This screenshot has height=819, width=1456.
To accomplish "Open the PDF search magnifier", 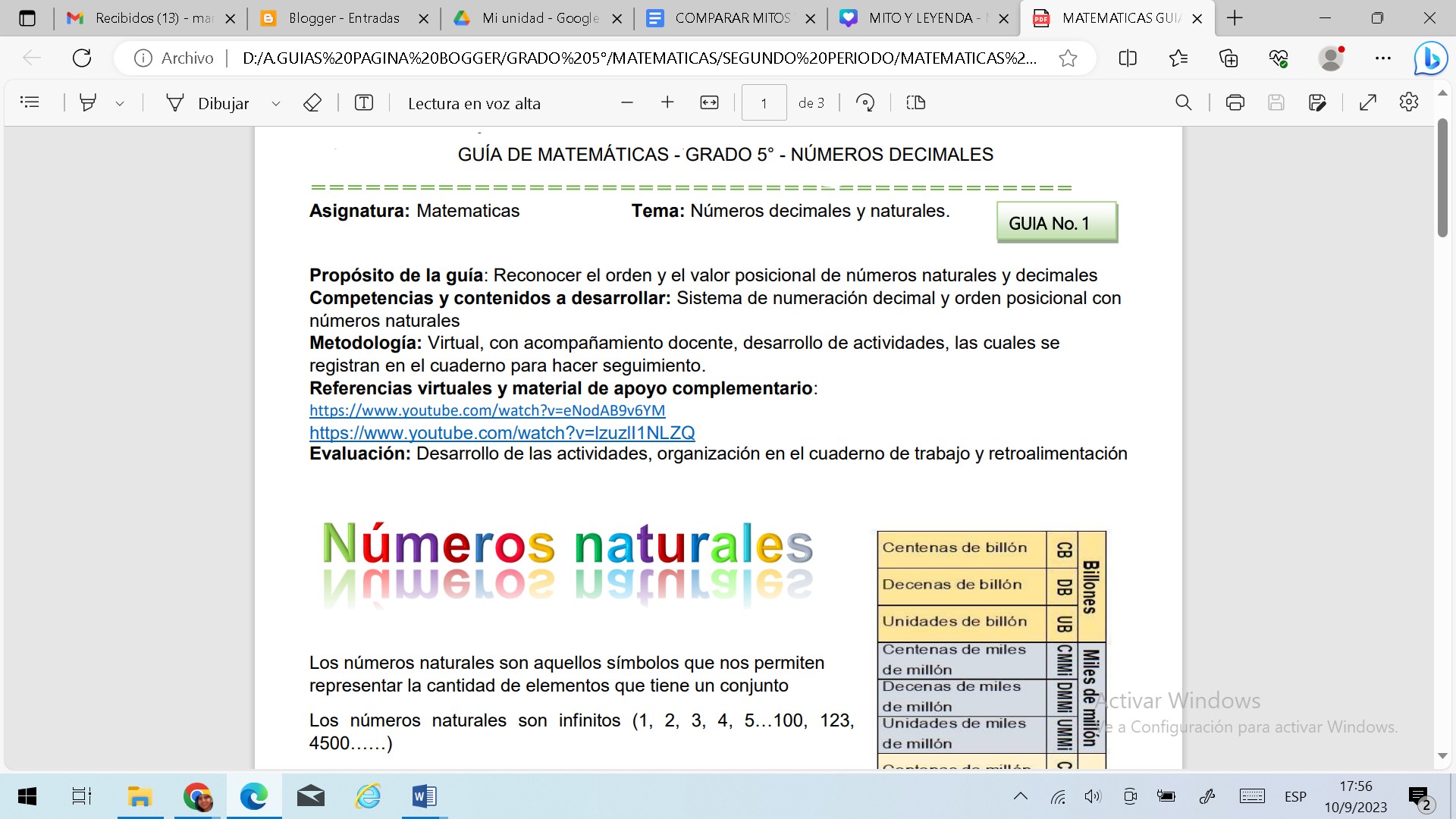I will coord(1183,102).
